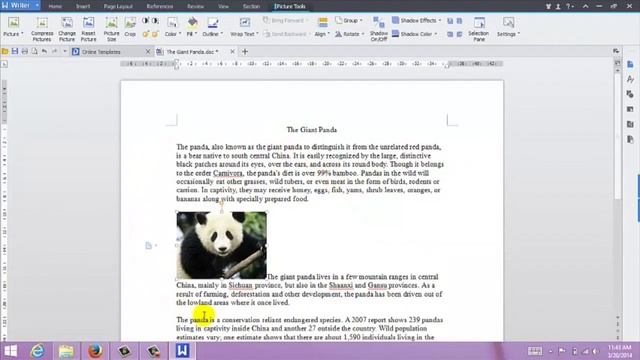Open the Selection Pane
The image size is (640, 360).
479,29
